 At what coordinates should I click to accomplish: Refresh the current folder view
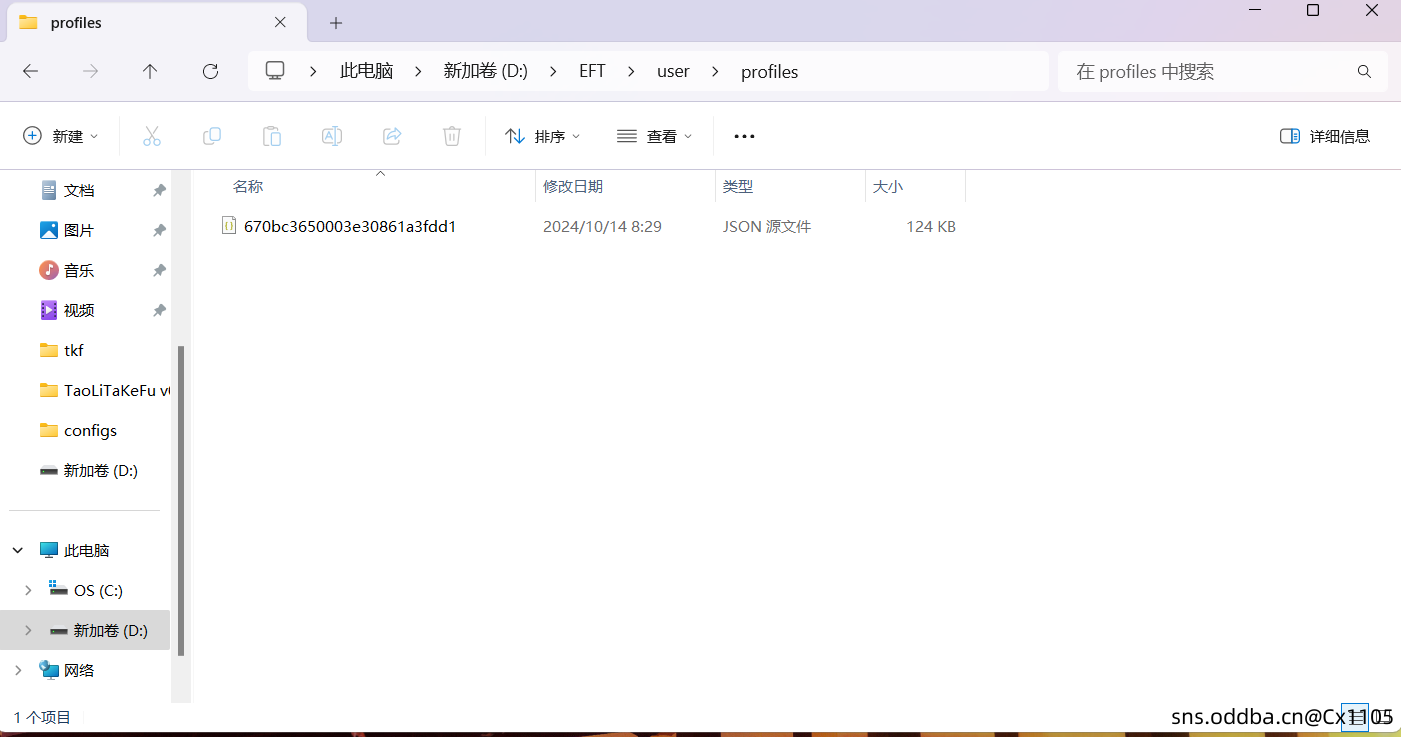click(210, 71)
